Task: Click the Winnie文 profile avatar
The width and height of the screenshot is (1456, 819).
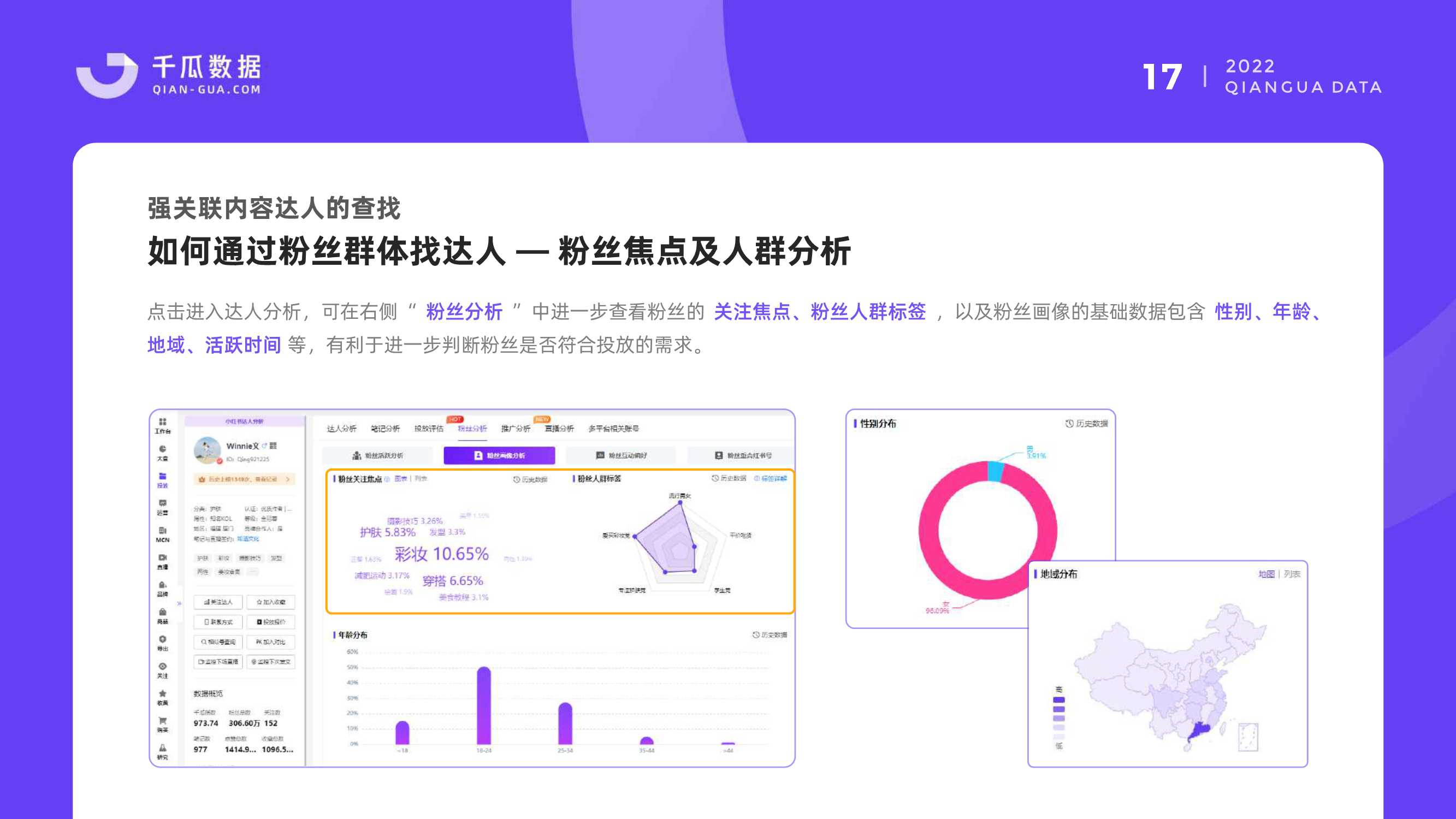Action: [208, 450]
